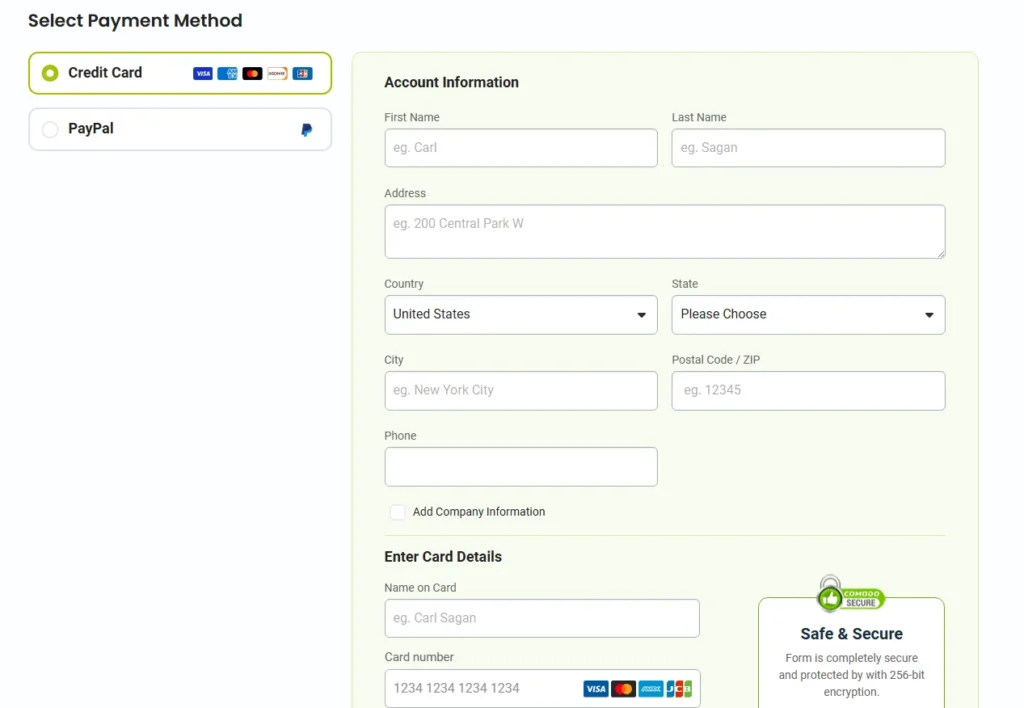The width and height of the screenshot is (1024, 708).
Task: Click the Name on Card field
Action: click(541, 618)
